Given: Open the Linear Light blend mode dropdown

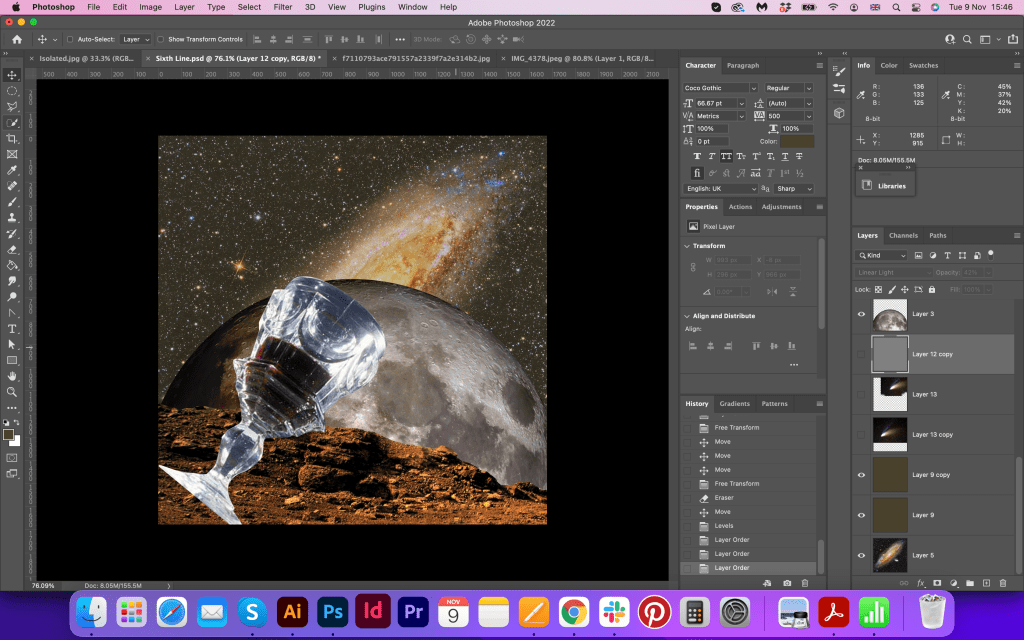Looking at the screenshot, I should [x=894, y=272].
